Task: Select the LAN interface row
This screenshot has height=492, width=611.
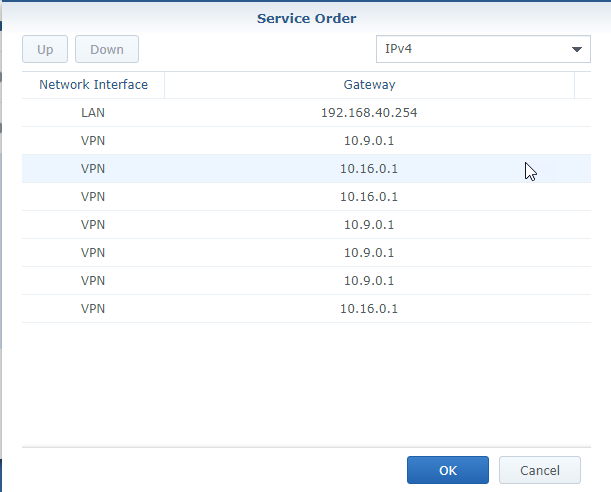Action: pos(93,113)
